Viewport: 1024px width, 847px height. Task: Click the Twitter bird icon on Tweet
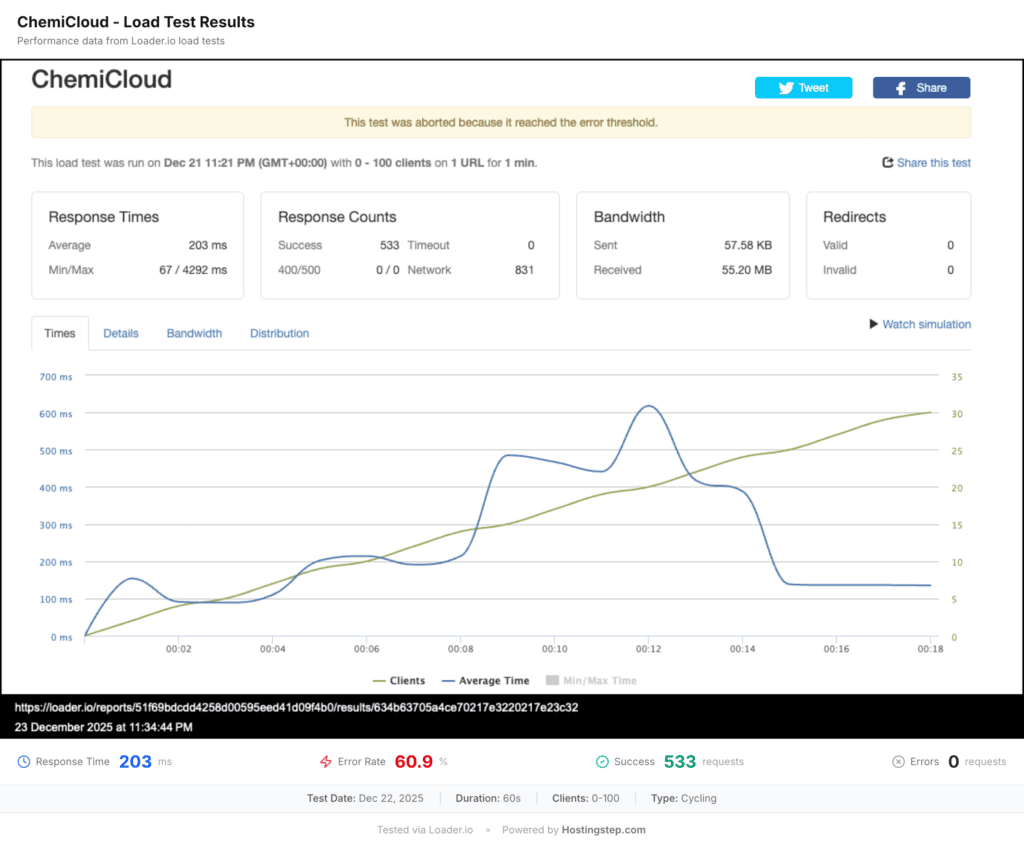(786, 88)
